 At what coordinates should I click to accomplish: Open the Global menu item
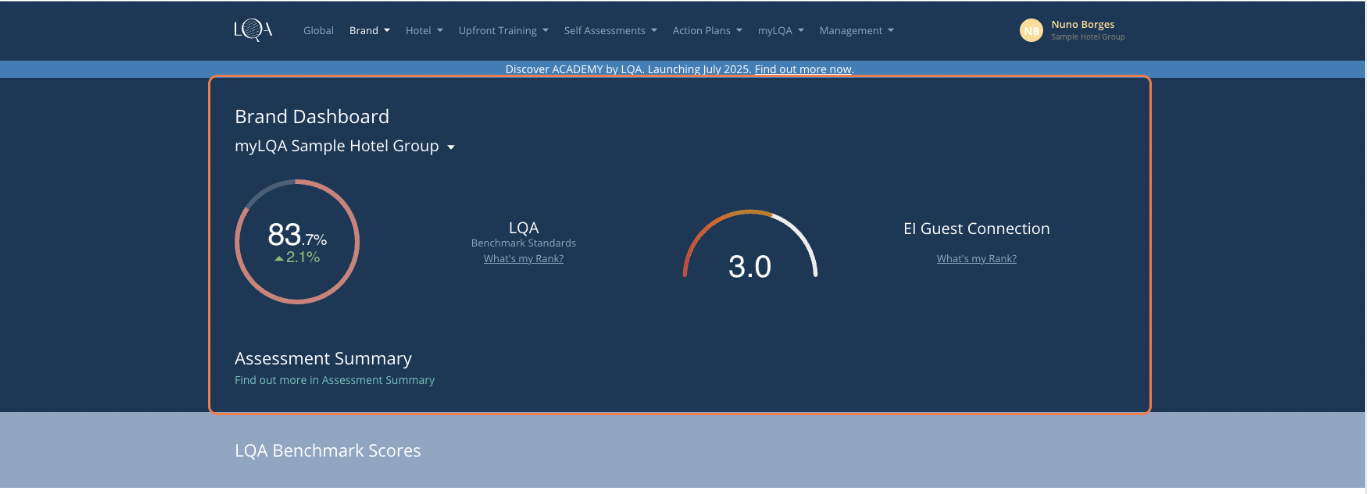[x=318, y=31]
